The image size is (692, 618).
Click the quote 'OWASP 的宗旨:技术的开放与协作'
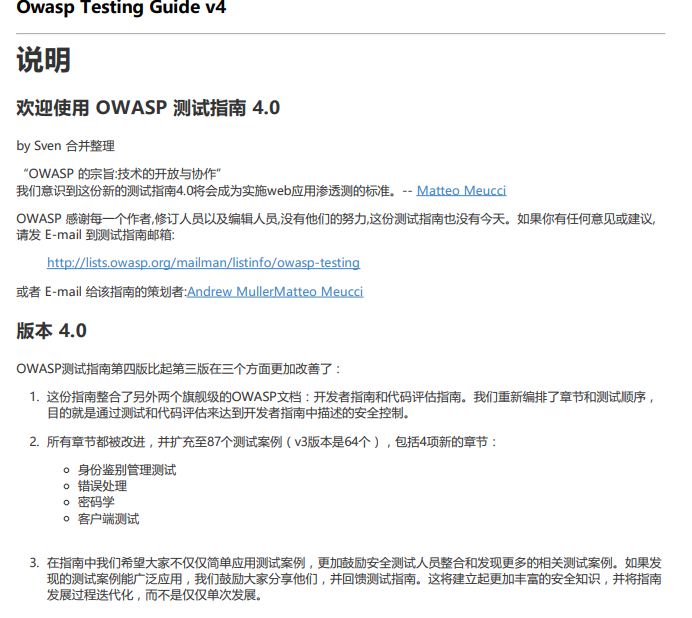(x=122, y=174)
